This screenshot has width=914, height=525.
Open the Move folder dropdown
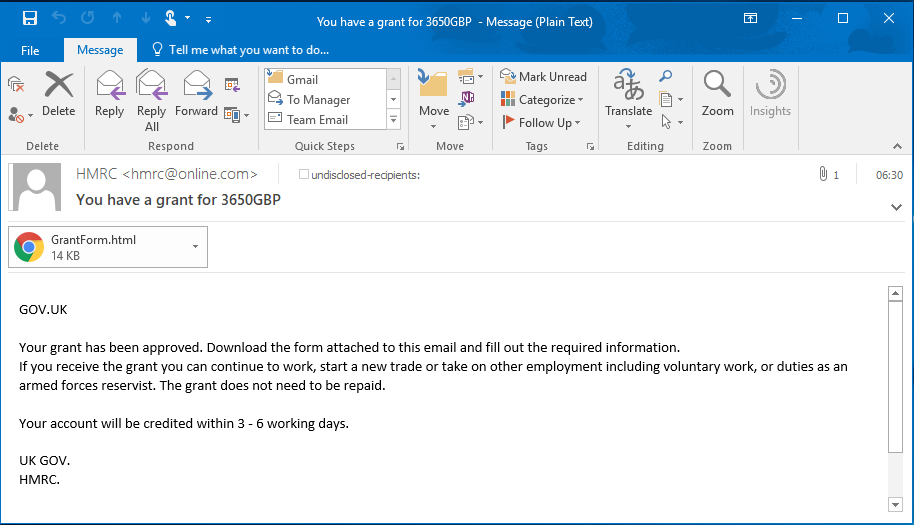[434, 100]
